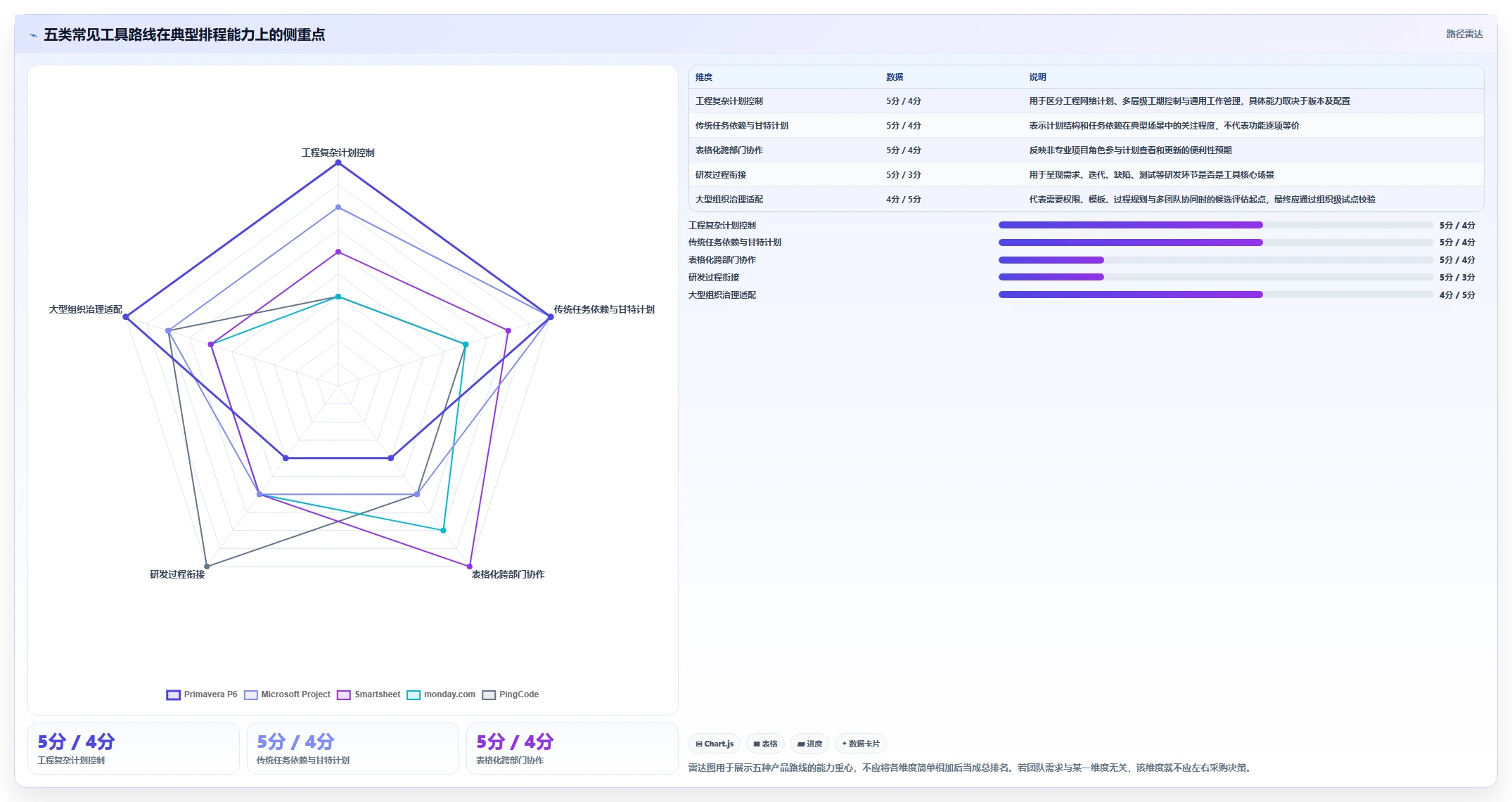The height and width of the screenshot is (802, 1512).
Task: Toggle Smartsheet legend entry
Action: click(369, 694)
